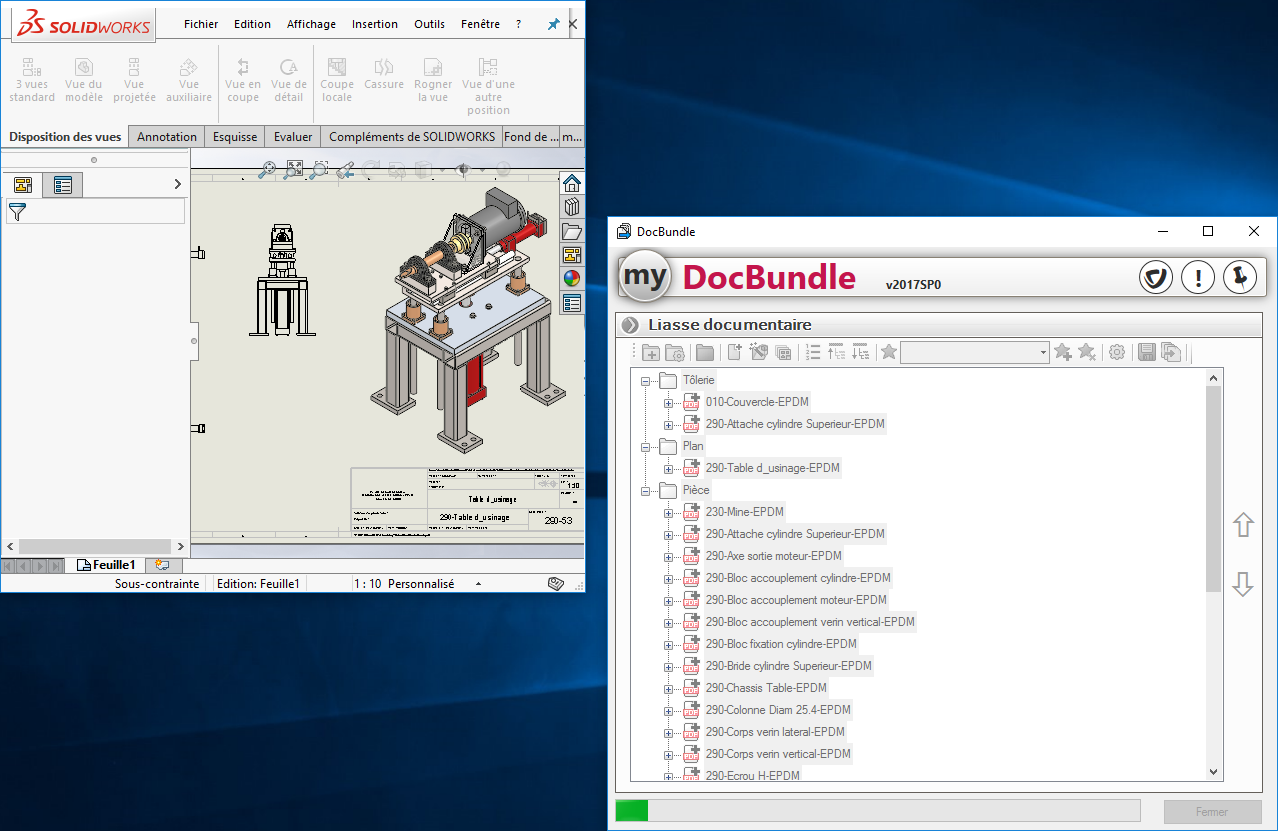Screen dimensions: 1278x831
Task: Click the save floppy disk icon
Action: point(1147,352)
